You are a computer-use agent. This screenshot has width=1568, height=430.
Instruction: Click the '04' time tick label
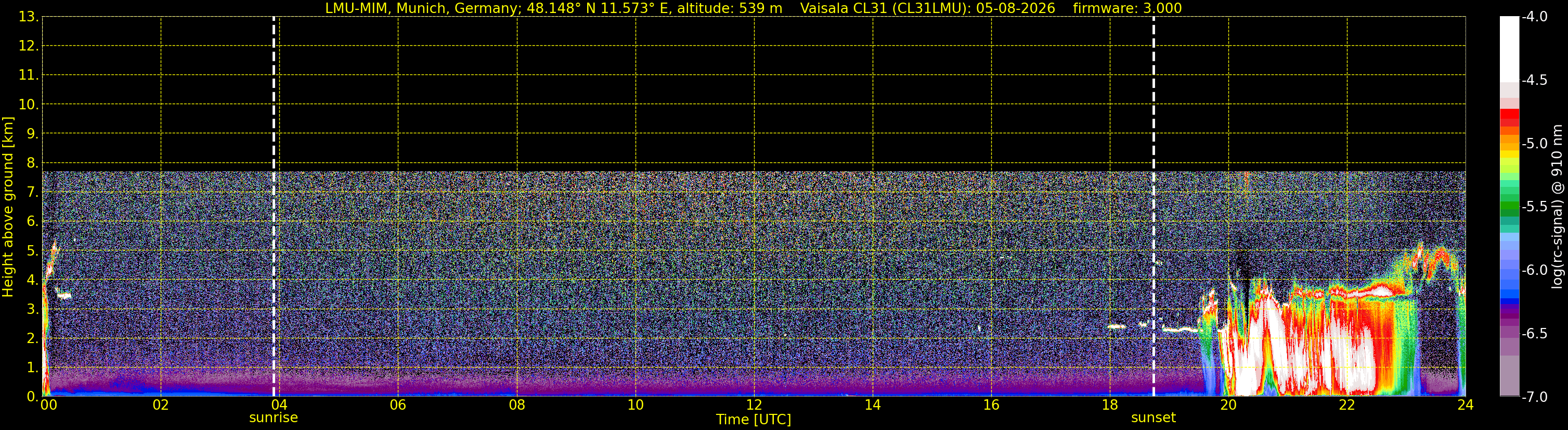pyautogui.click(x=279, y=404)
